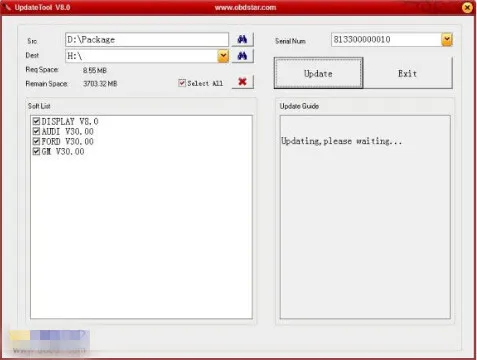Browse destination drive with binoculars icon
Image resolution: width=477 pixels, height=360 pixels.
click(242, 56)
